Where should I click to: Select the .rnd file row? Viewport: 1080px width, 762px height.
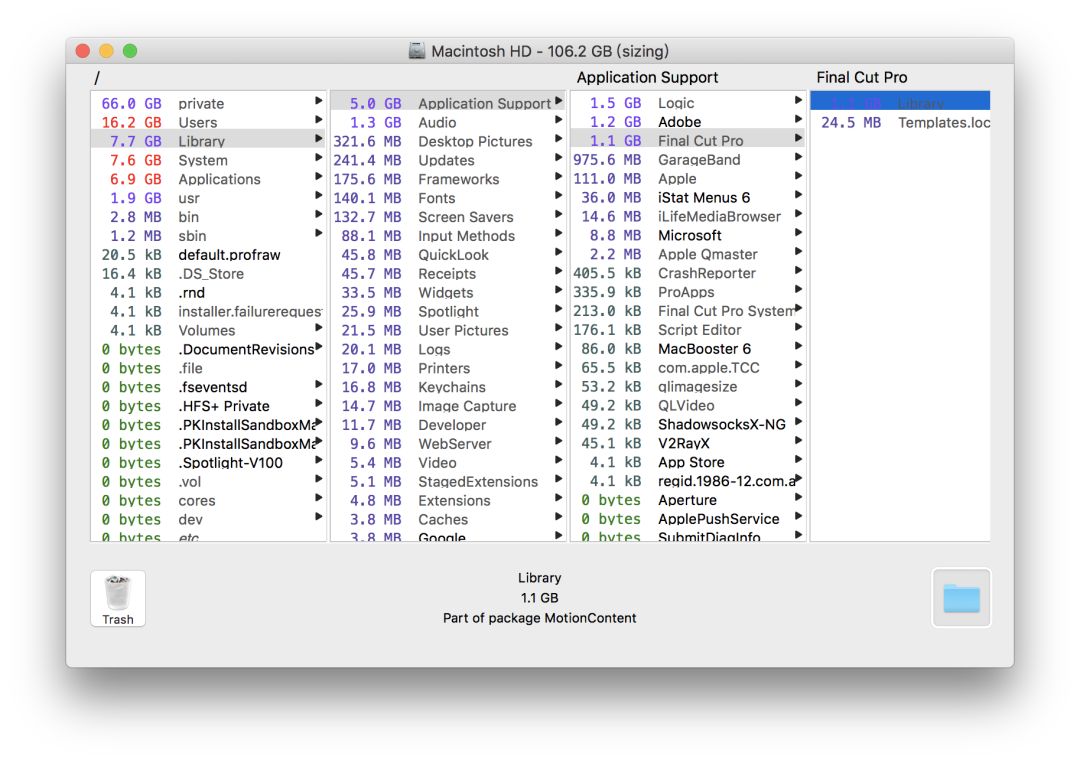click(x=209, y=293)
